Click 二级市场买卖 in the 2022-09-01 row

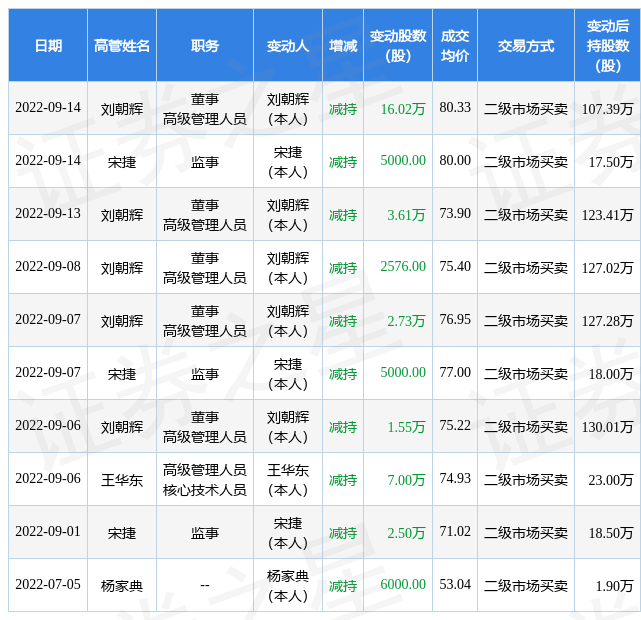526,533
